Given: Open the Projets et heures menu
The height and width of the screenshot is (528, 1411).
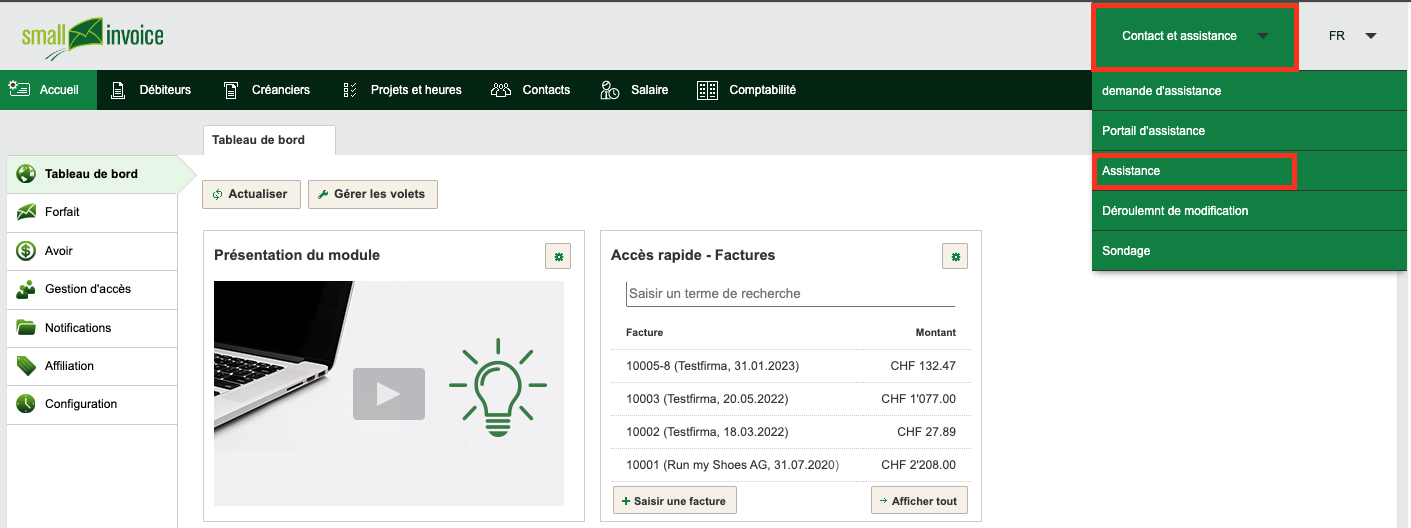Looking at the screenshot, I should tap(402, 90).
